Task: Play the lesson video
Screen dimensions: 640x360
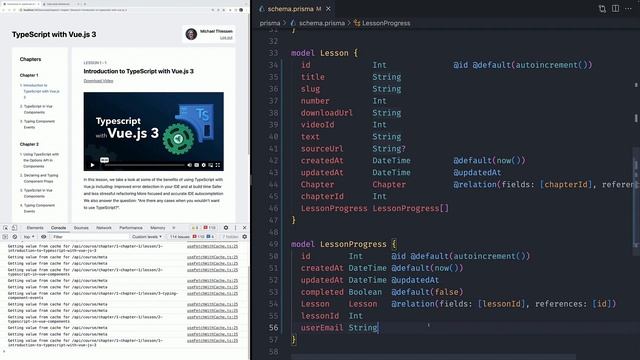Action: 93,165
